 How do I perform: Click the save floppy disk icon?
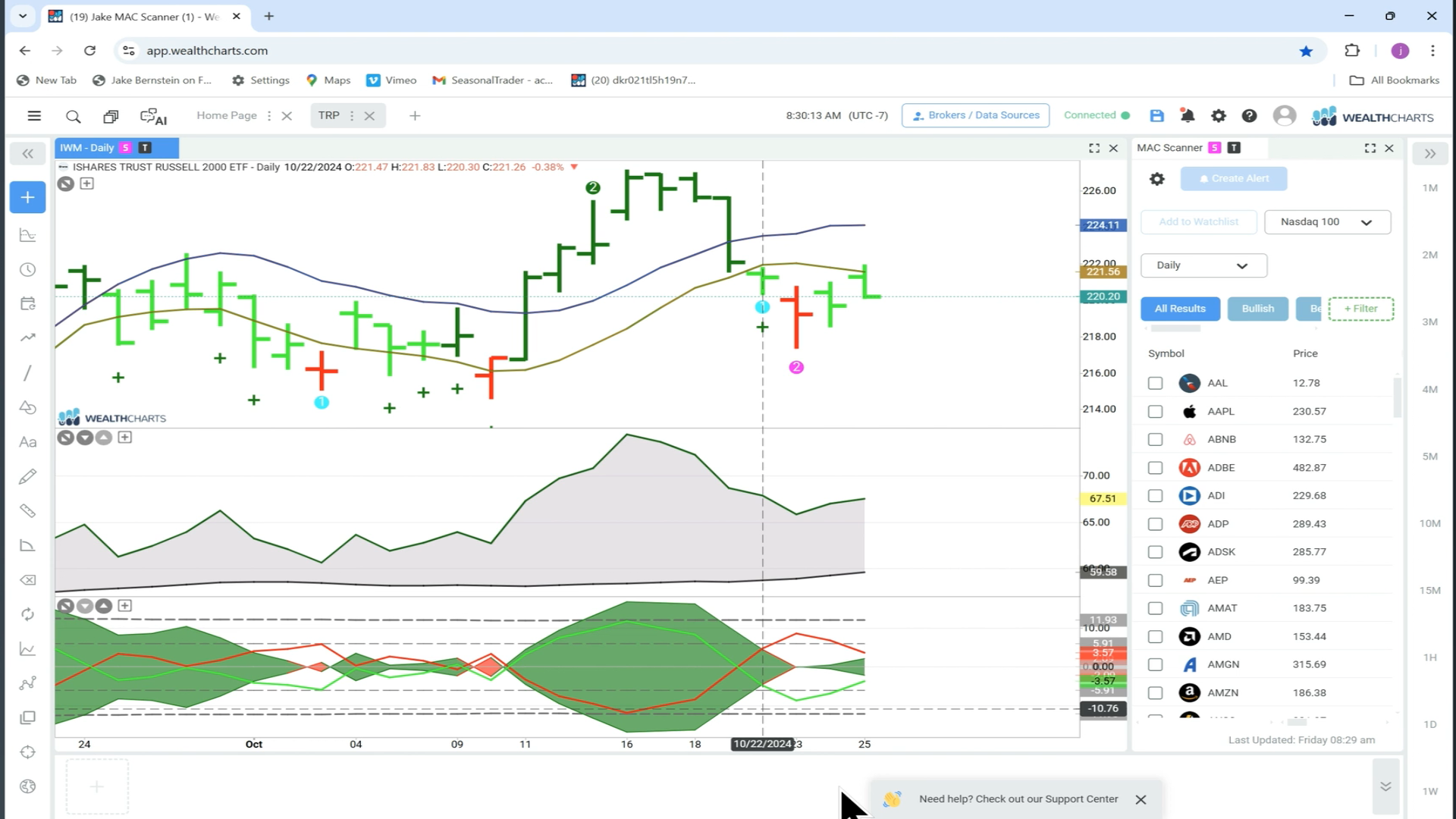1156,115
